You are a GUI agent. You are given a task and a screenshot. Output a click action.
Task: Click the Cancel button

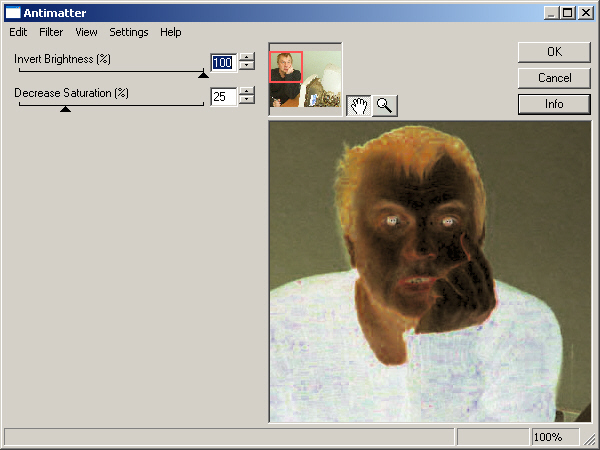(554, 78)
